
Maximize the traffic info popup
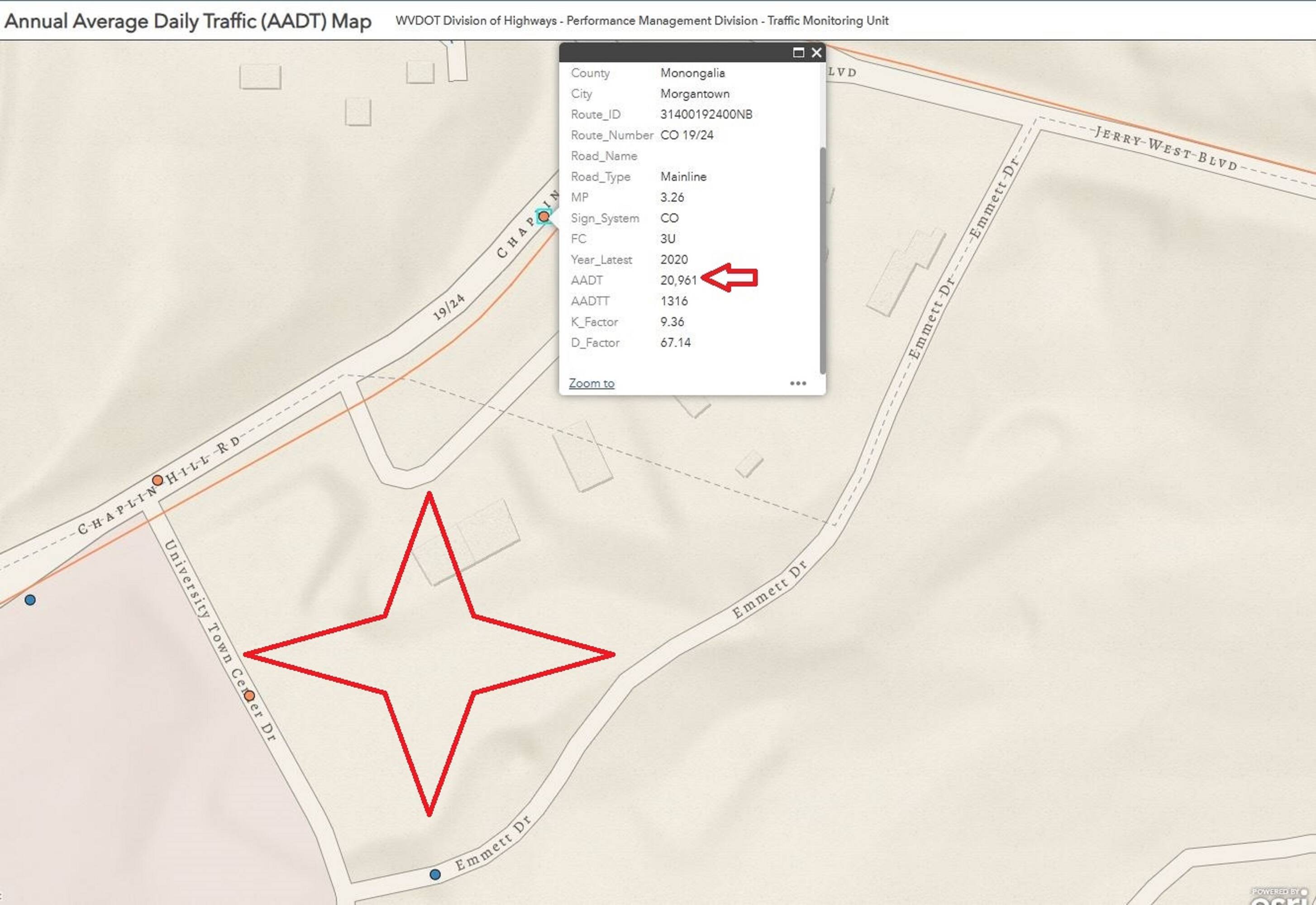pyautogui.click(x=798, y=53)
